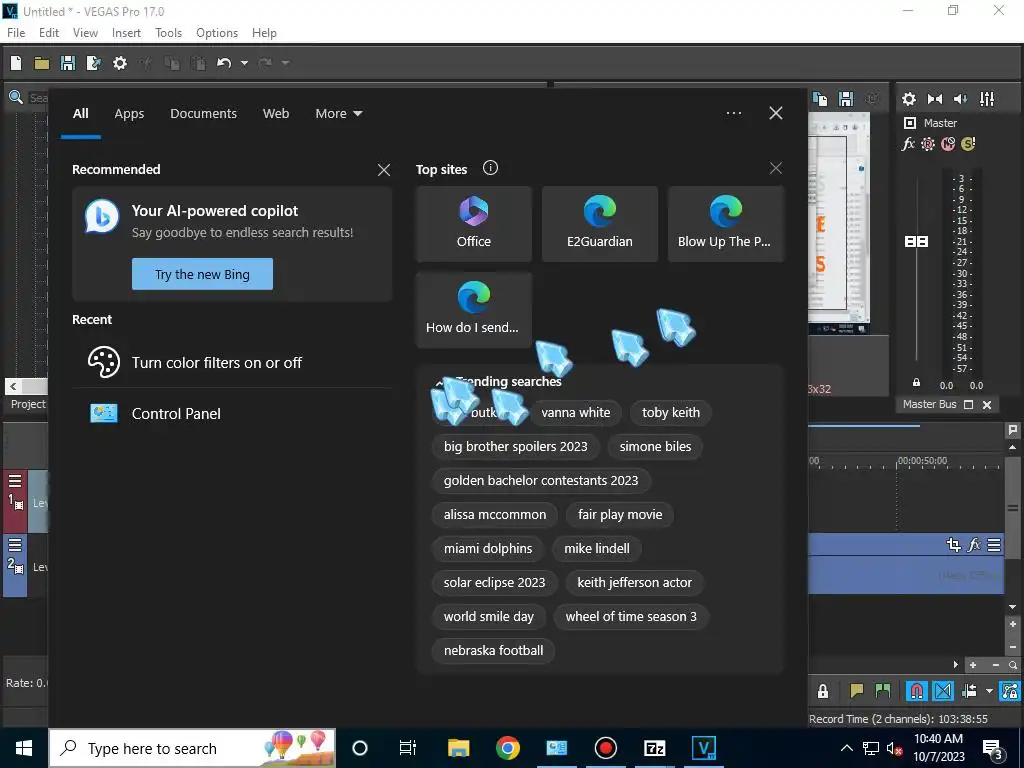This screenshot has height=768, width=1024.
Task: Open track 2 hamburger menu
Action: pyautogui.click(x=15, y=545)
